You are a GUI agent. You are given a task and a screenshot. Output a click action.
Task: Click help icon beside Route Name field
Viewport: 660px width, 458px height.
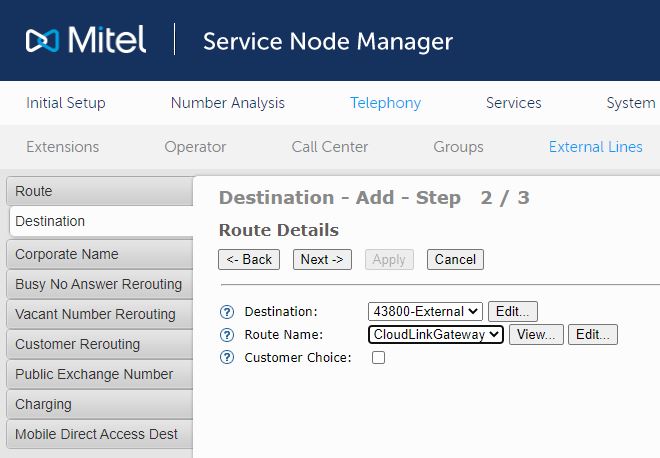click(x=227, y=335)
